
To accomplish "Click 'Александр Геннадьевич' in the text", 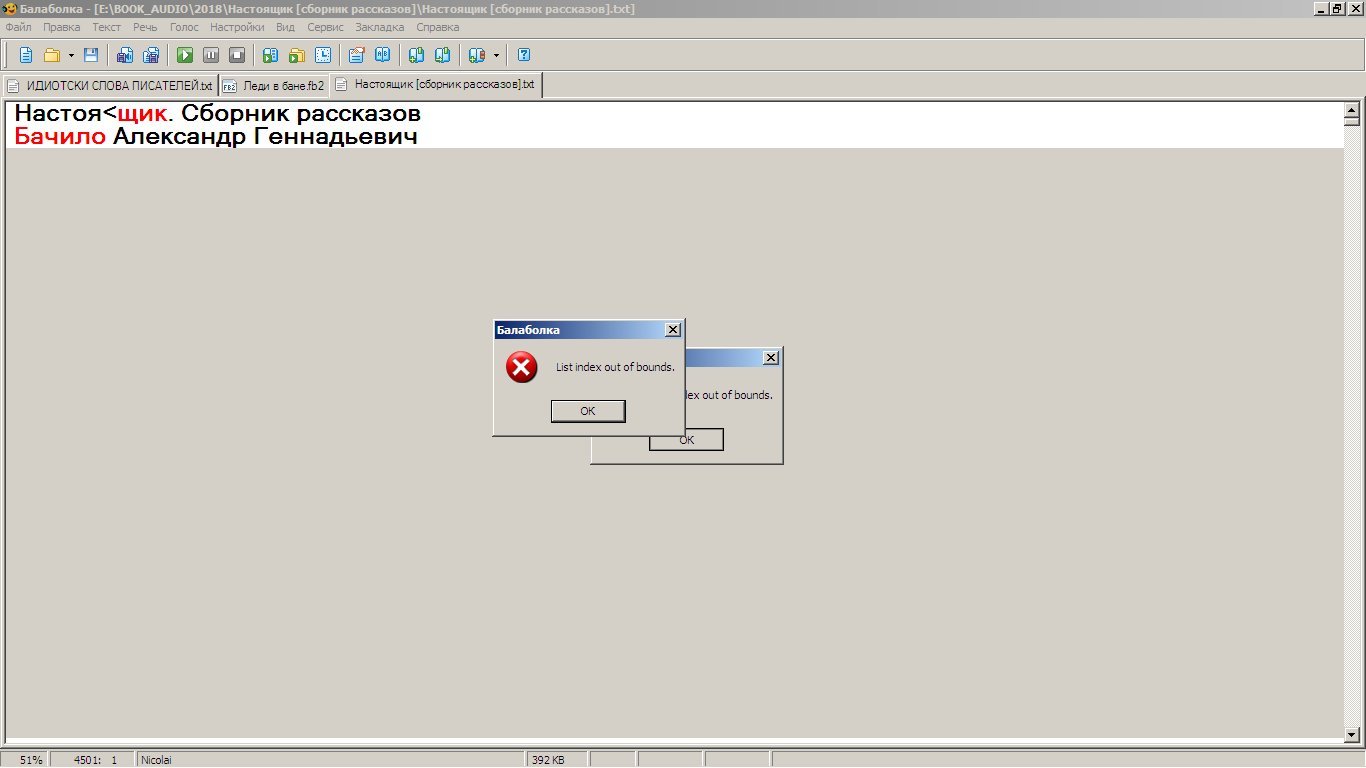I will click(265, 136).
